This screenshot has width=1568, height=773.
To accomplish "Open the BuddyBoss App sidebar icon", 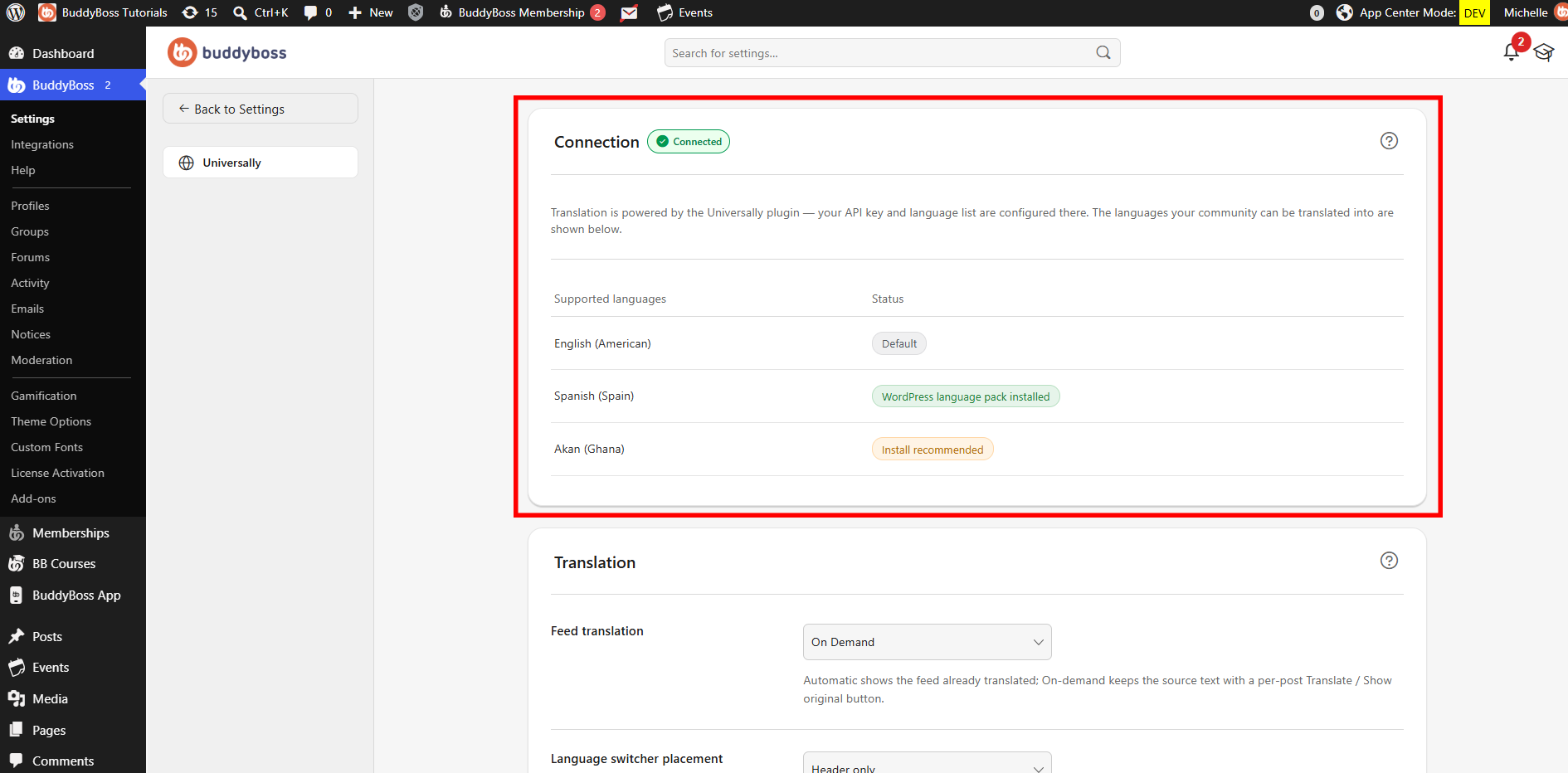I will coord(16,595).
